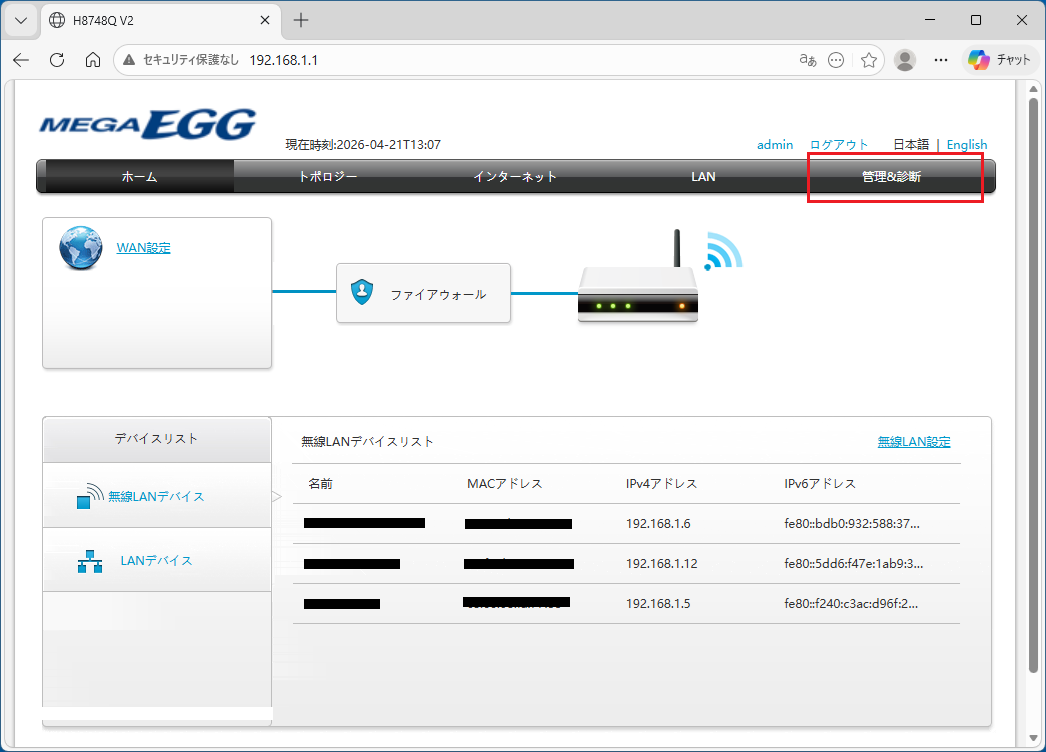Click the firewall shield icon
The height and width of the screenshot is (752, 1046).
(x=362, y=292)
